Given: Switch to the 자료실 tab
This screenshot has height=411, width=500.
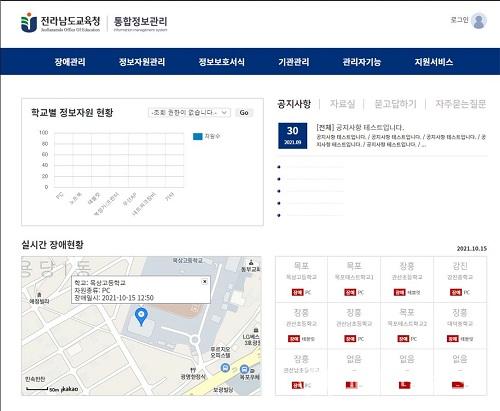Looking at the screenshot, I should (342, 104).
